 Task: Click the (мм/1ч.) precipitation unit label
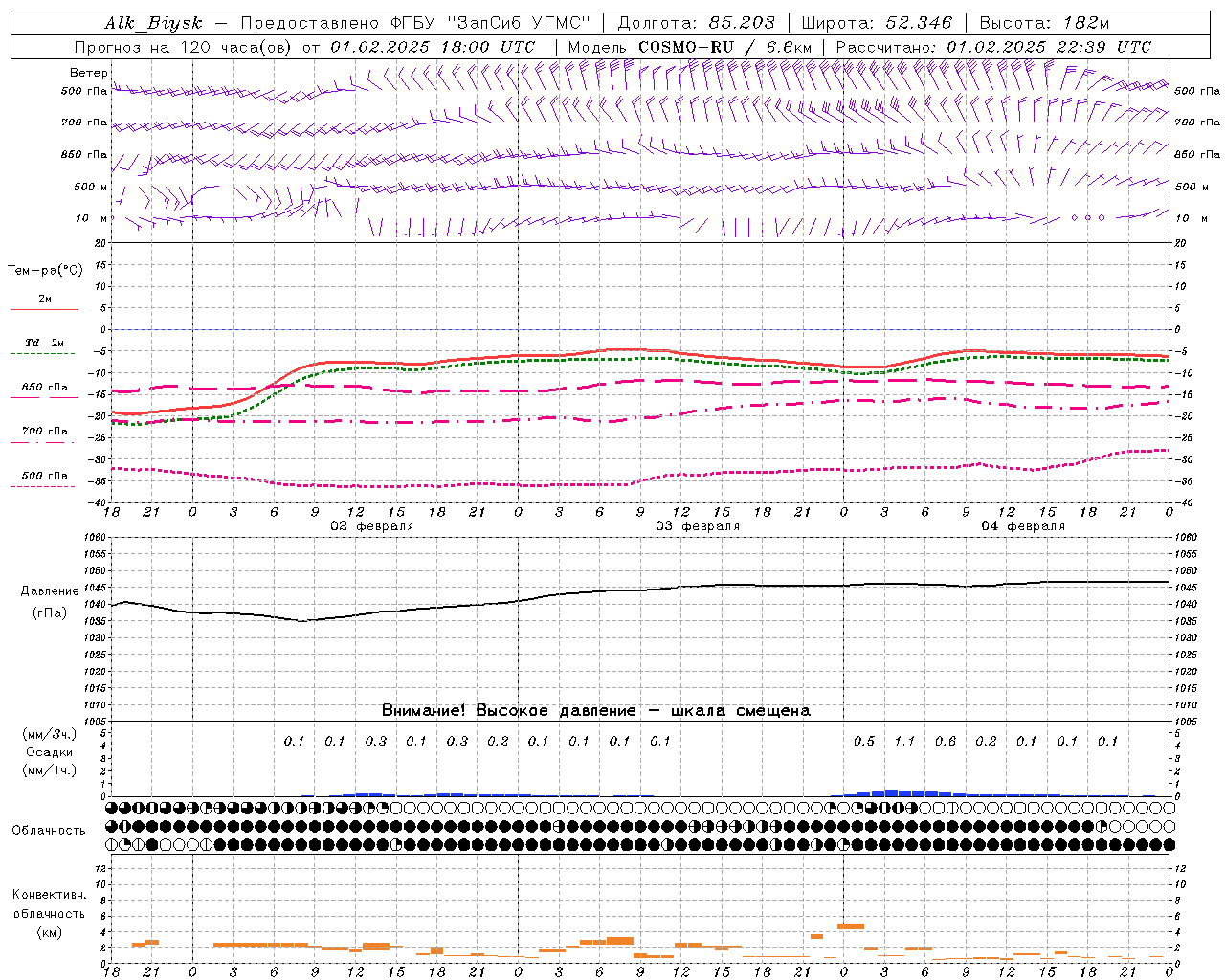(50, 769)
